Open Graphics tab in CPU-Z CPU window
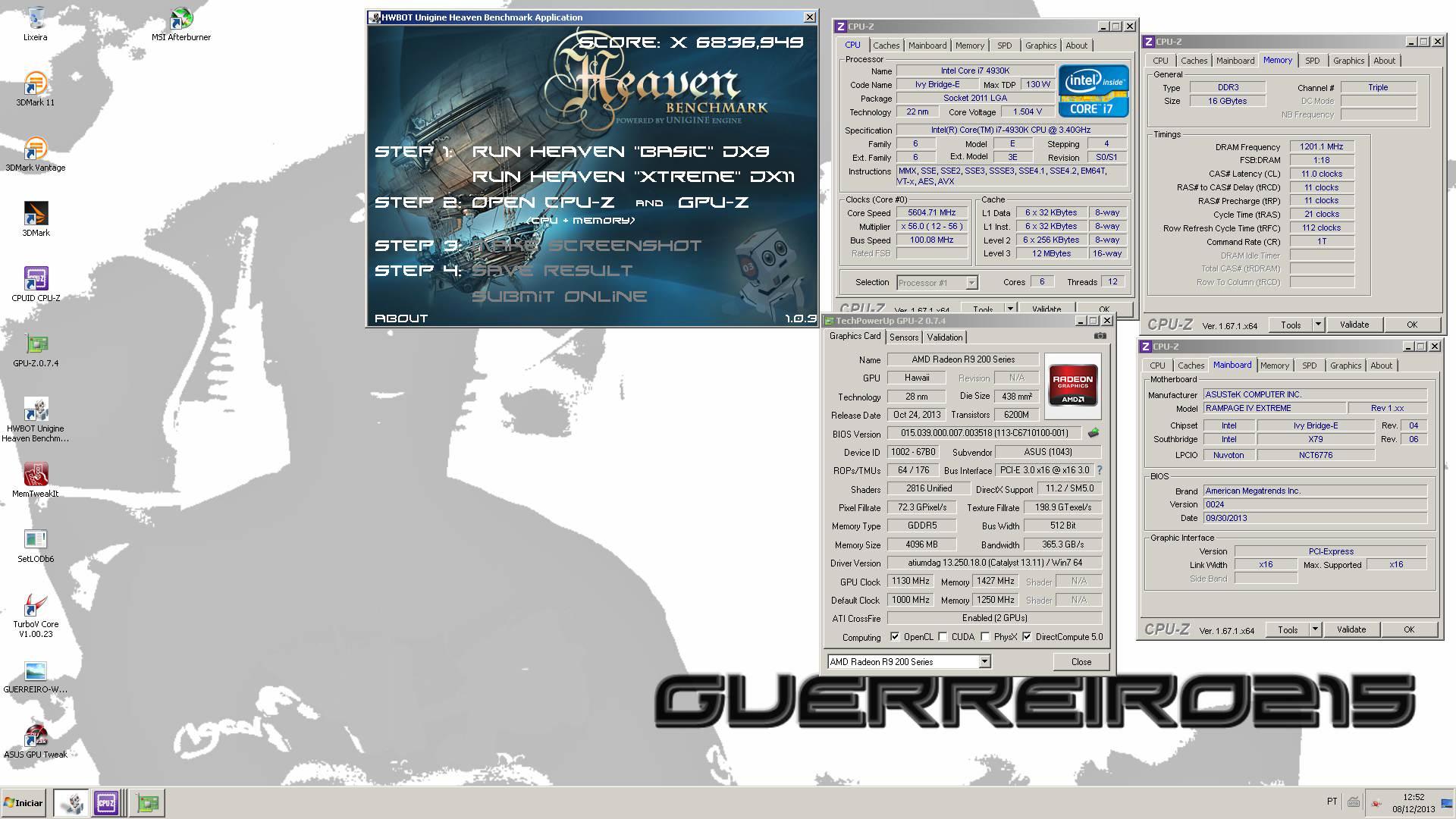The width and height of the screenshot is (1456, 819). coord(1040,45)
